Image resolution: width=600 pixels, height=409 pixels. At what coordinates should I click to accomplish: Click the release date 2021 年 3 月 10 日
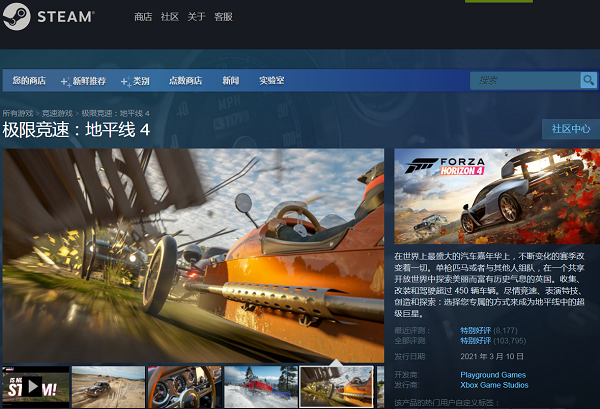pyautogui.click(x=492, y=356)
